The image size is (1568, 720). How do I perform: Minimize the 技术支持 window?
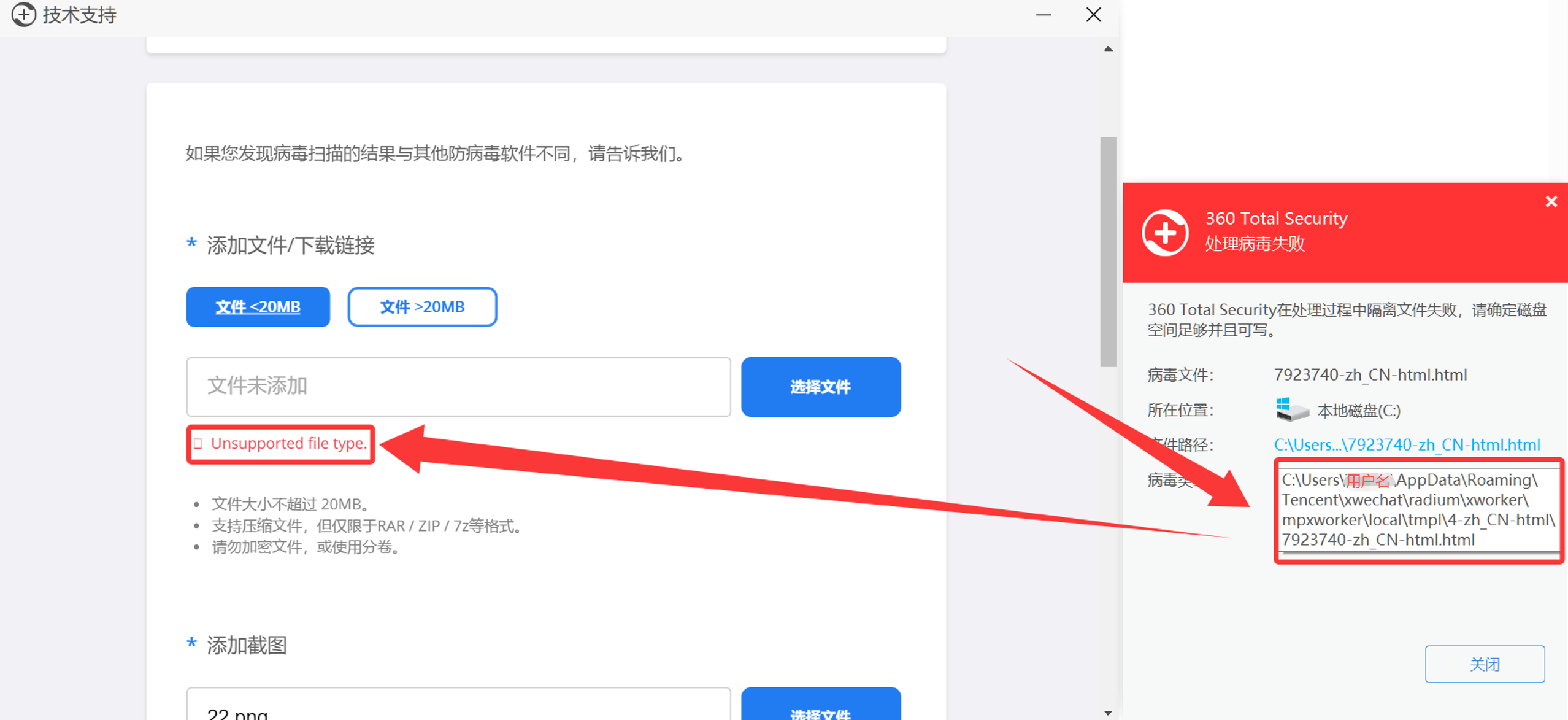[1043, 14]
